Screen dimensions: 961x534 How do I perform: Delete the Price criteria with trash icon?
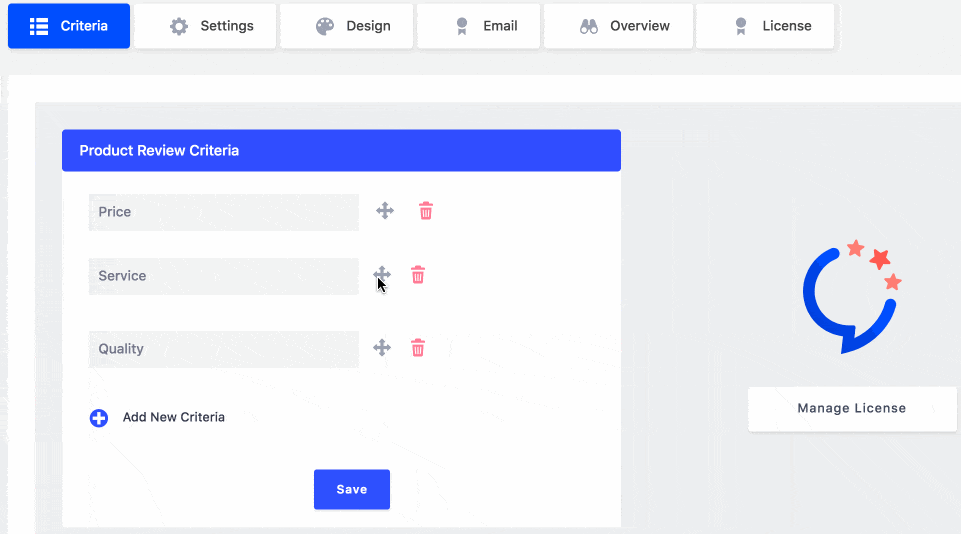pyautogui.click(x=426, y=211)
